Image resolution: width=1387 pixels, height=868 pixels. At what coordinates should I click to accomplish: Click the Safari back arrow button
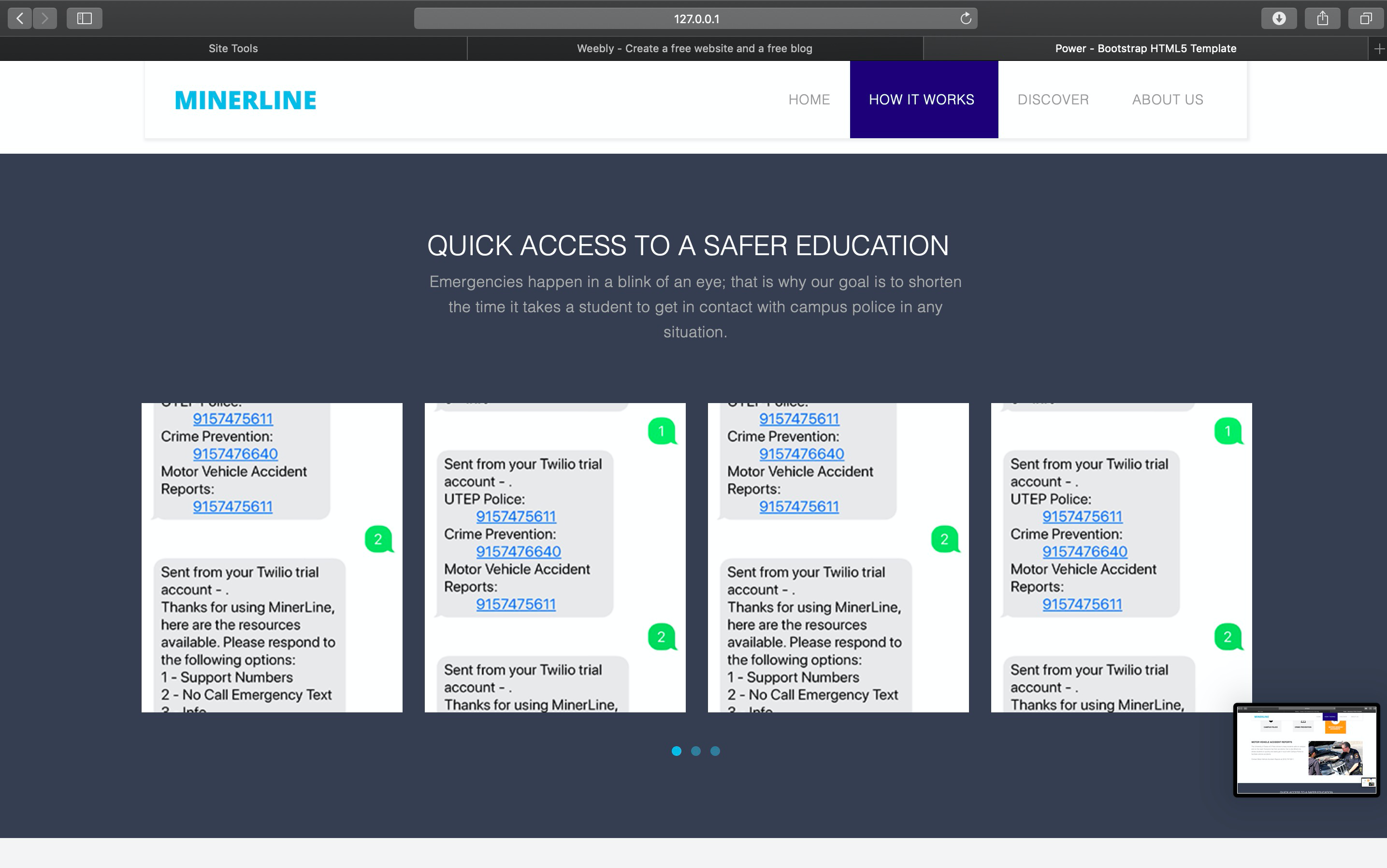(x=20, y=18)
